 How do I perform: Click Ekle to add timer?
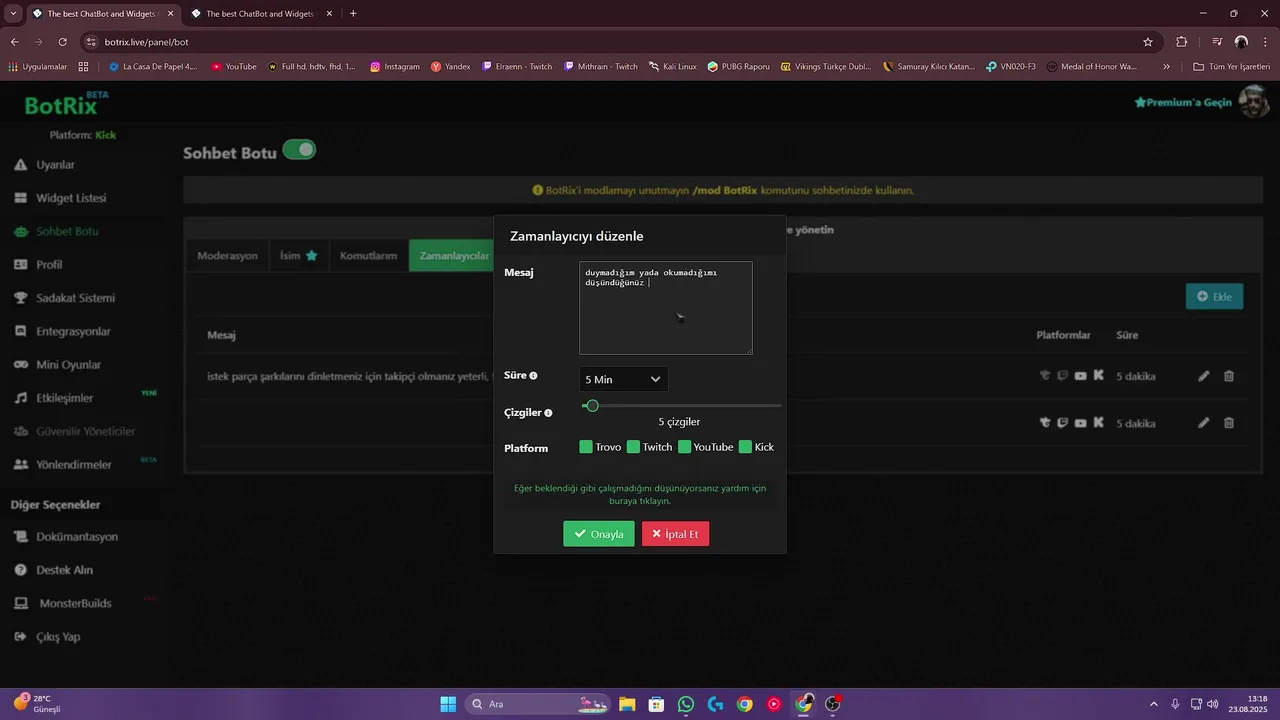pyautogui.click(x=1214, y=296)
